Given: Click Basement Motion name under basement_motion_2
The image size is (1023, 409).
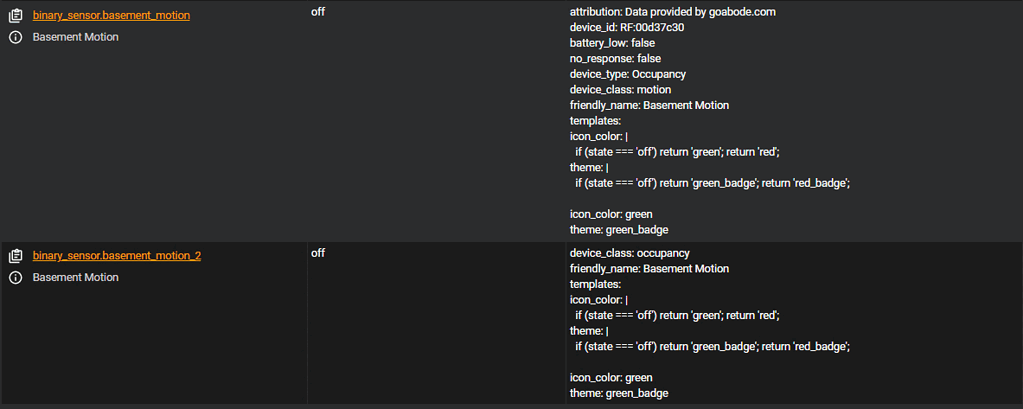Looking at the screenshot, I should point(75,277).
